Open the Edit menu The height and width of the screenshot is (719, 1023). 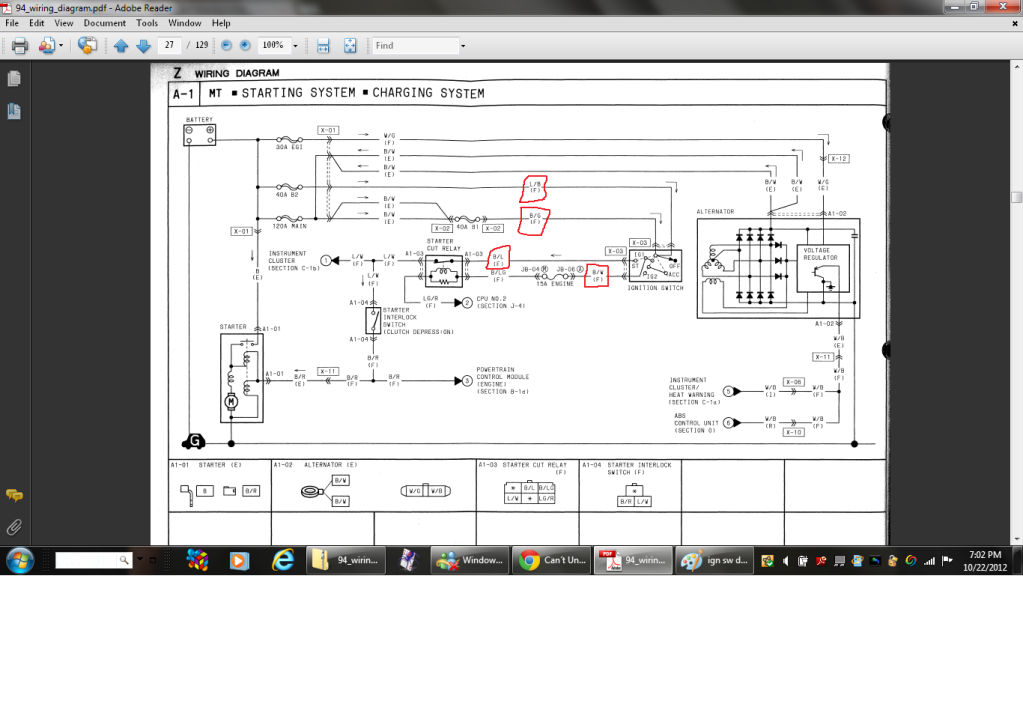click(x=37, y=23)
